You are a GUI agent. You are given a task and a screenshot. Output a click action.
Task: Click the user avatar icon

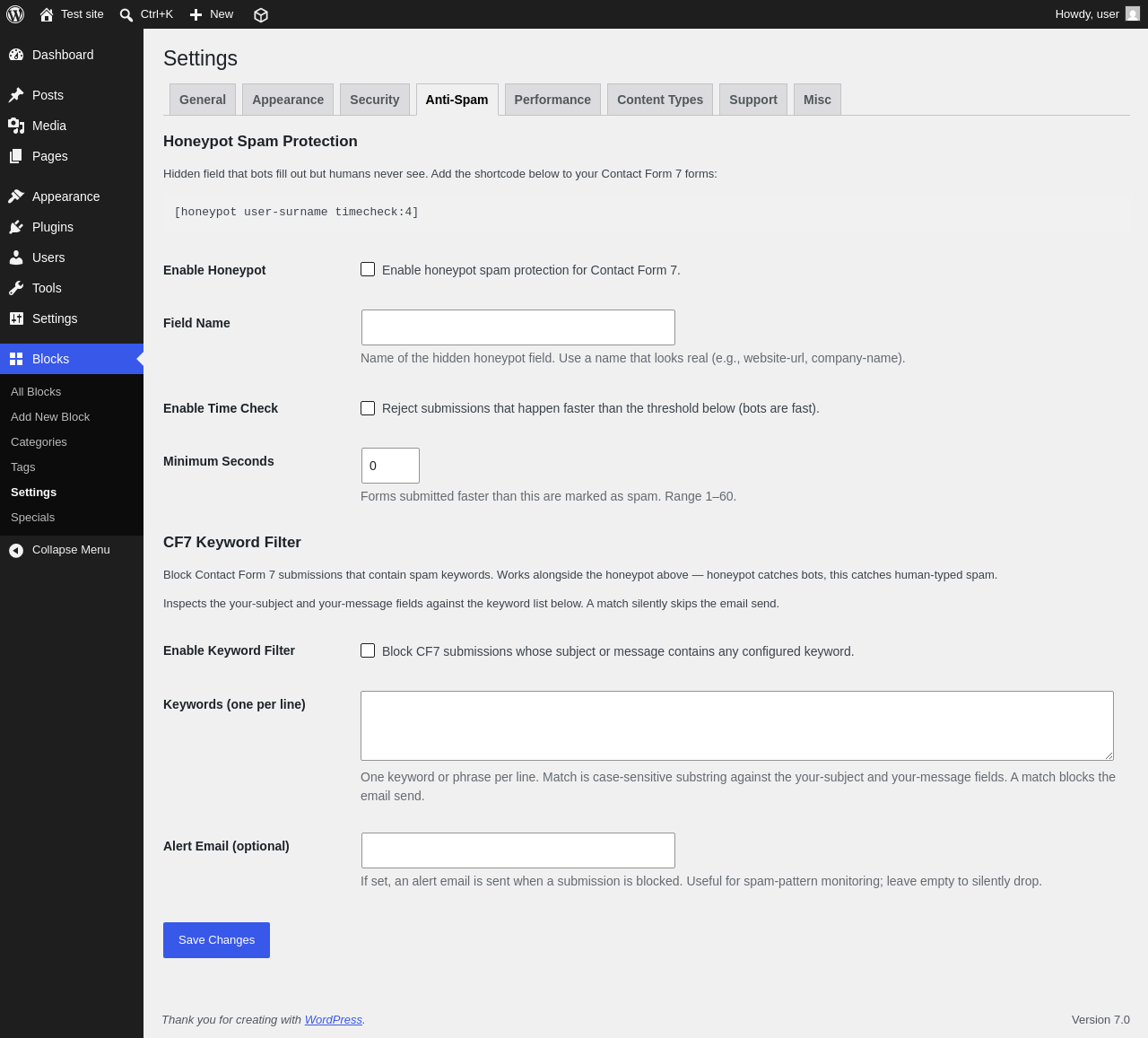[1133, 14]
